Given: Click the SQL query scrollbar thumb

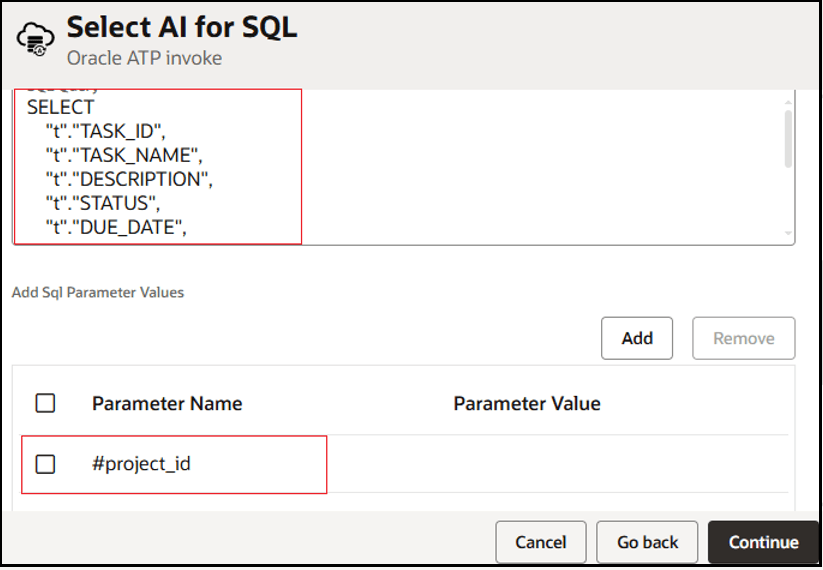Looking at the screenshot, I should pyautogui.click(x=788, y=138).
